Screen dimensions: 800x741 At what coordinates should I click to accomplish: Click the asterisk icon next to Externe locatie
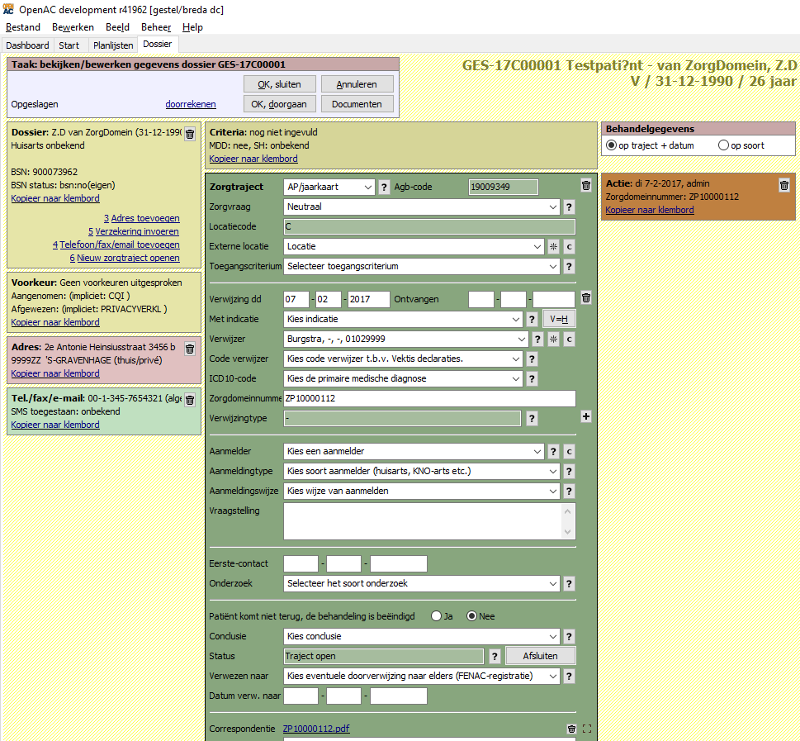click(553, 246)
